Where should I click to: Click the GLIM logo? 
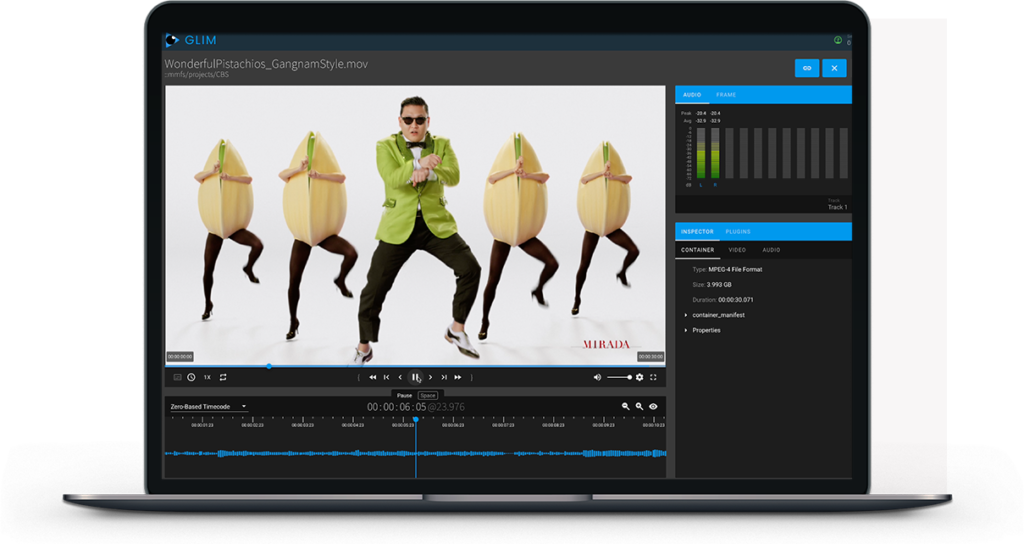tap(191, 40)
